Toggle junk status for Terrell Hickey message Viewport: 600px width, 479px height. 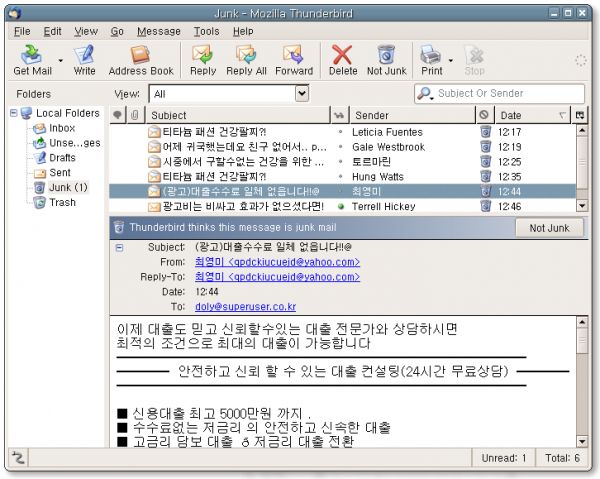click(x=485, y=206)
